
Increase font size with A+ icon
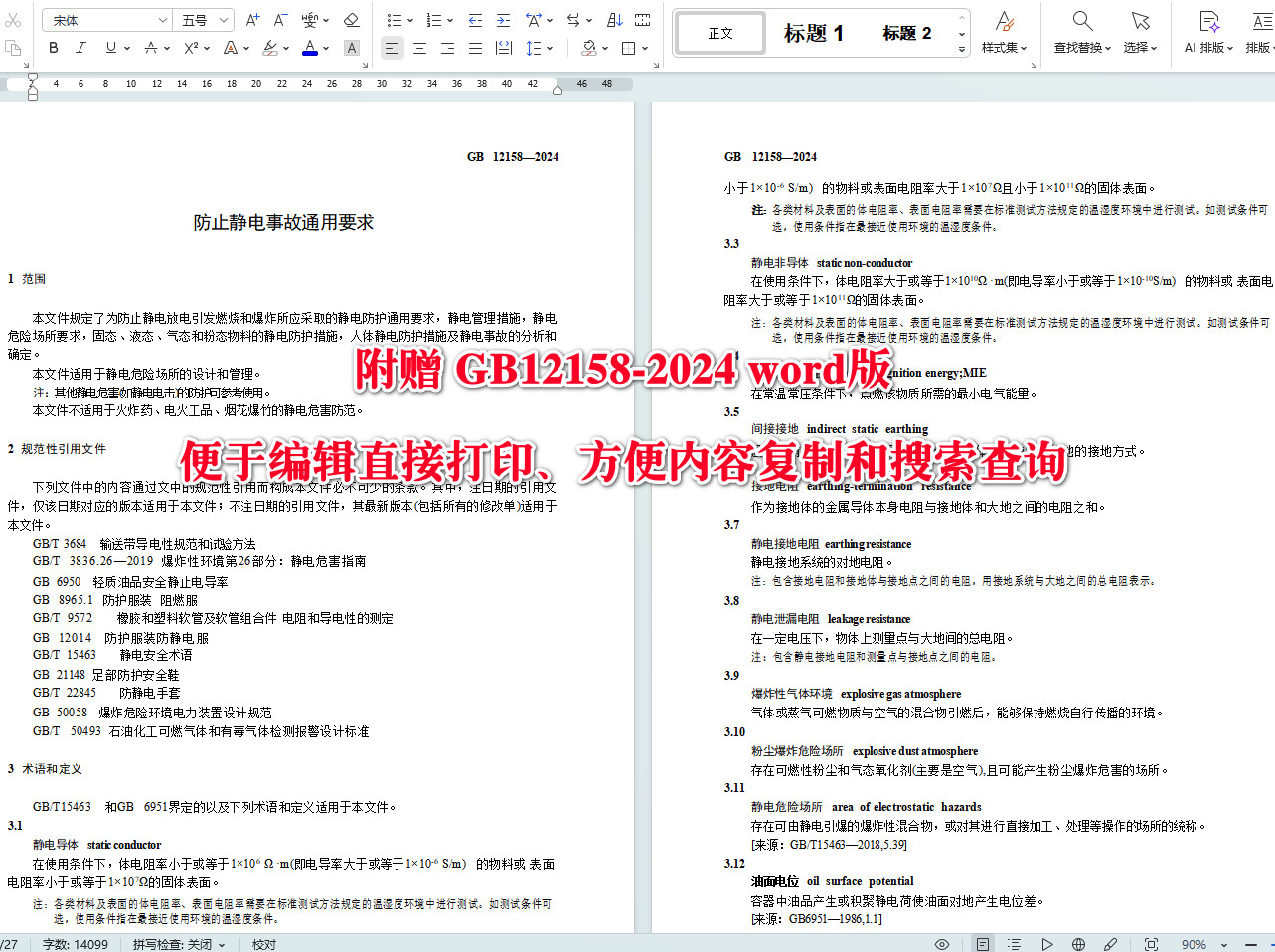coord(252,20)
